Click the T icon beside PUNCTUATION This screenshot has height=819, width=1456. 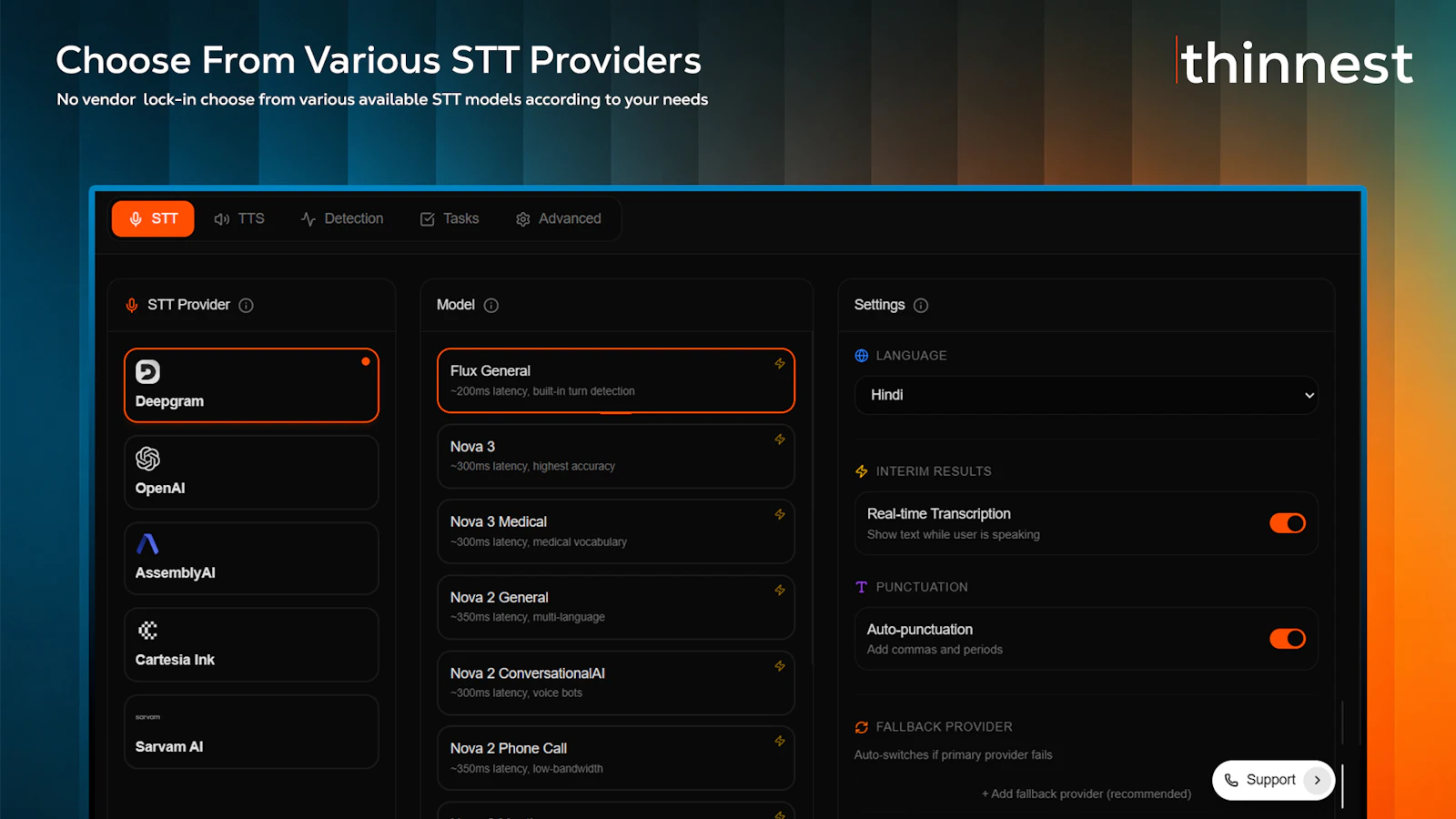click(x=862, y=587)
